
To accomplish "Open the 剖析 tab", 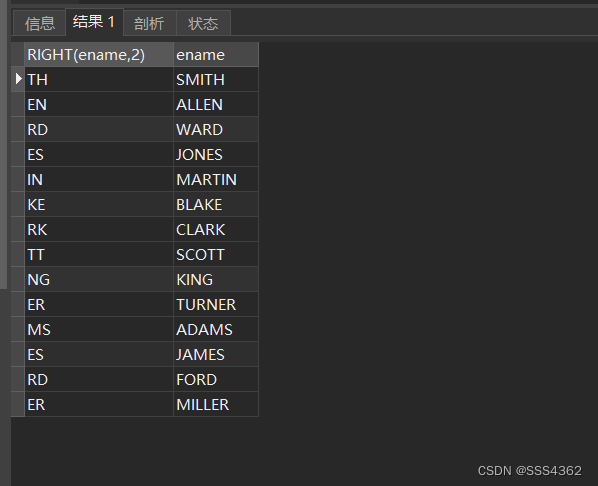I will coord(150,23).
